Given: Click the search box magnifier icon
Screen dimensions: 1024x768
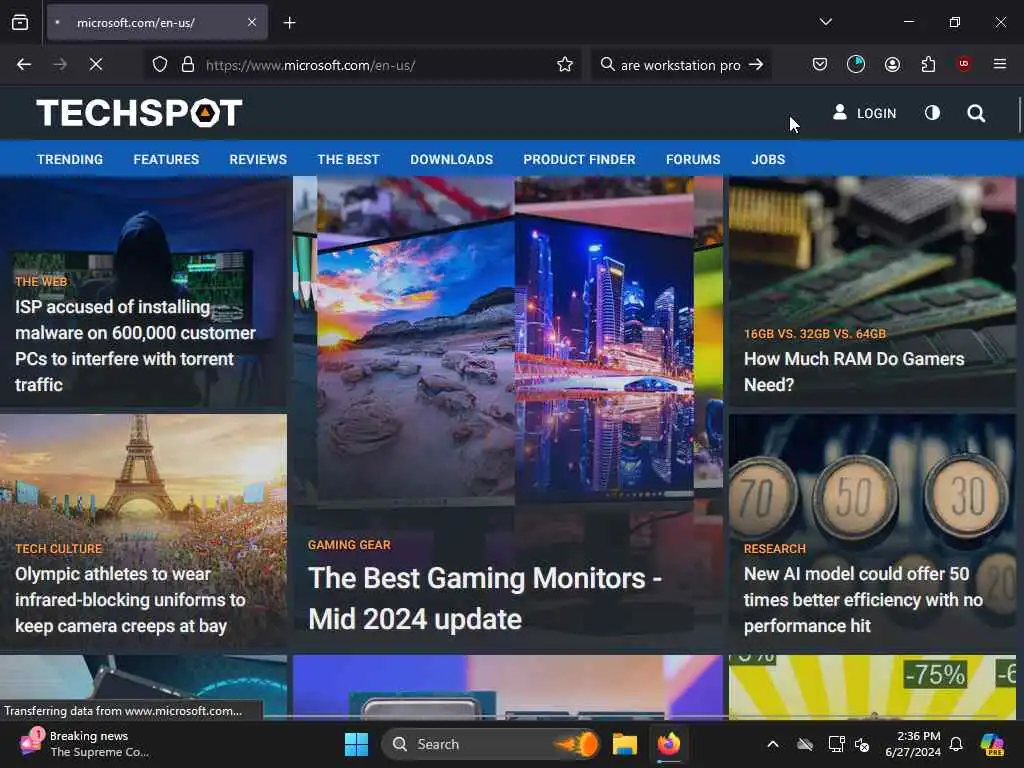Looking at the screenshot, I should [607, 64].
